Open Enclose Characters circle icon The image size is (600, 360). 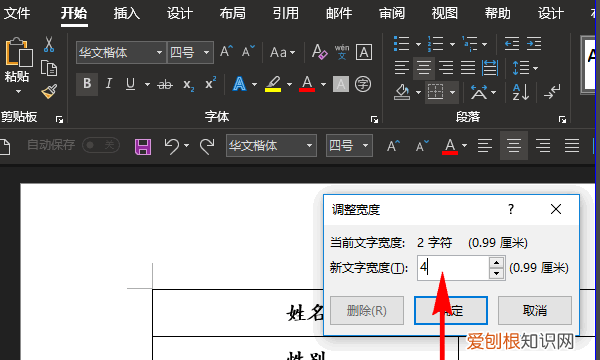pos(363,84)
